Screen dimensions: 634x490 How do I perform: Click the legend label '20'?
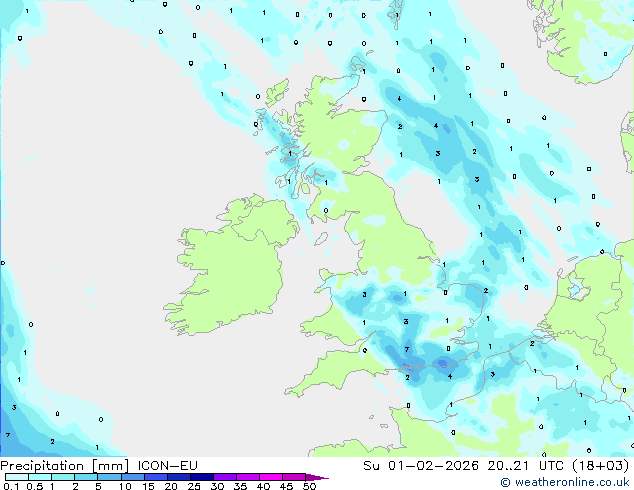click(171, 486)
